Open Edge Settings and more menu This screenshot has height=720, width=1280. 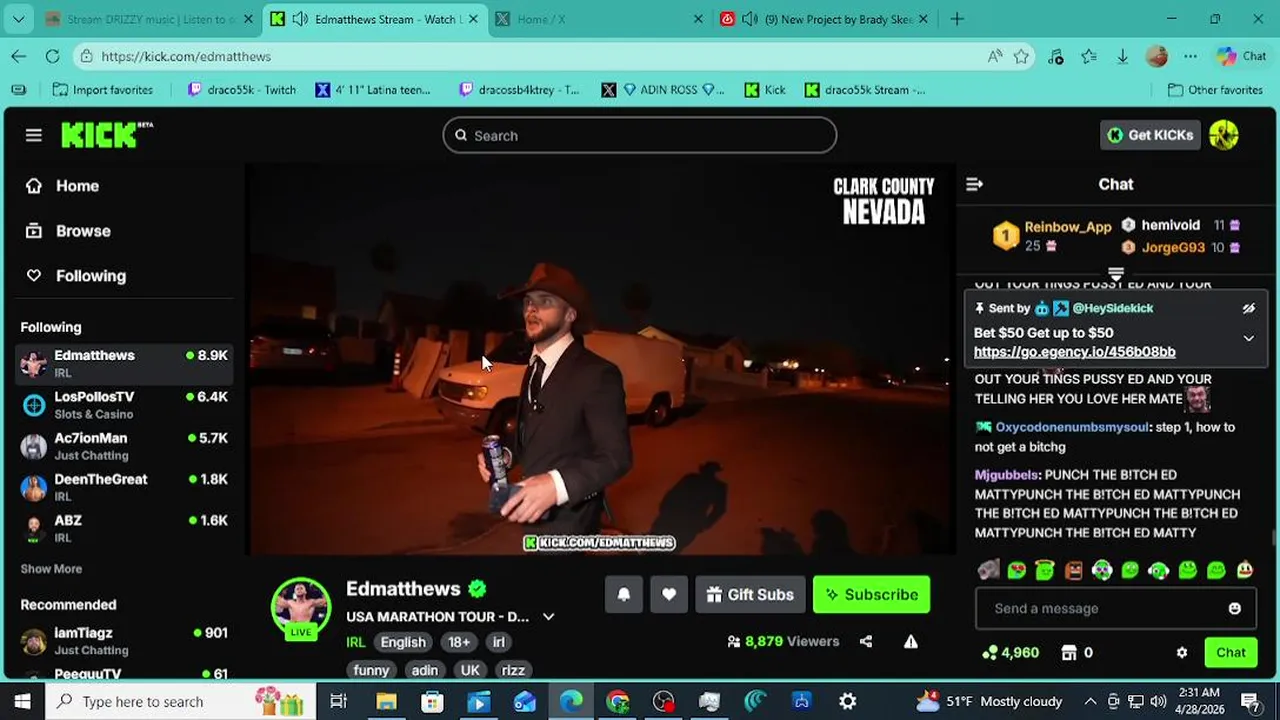1190,57
